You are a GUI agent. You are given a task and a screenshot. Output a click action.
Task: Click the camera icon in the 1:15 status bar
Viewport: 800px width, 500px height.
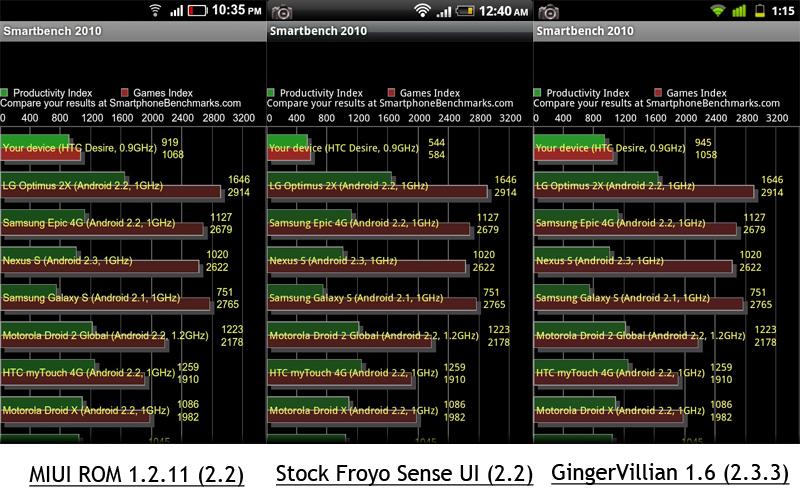(548, 12)
